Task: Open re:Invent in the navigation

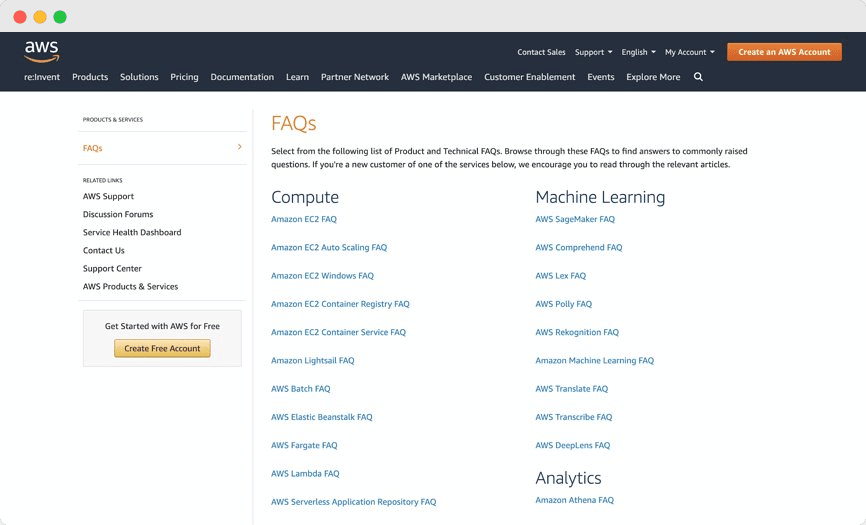Action: click(x=42, y=77)
